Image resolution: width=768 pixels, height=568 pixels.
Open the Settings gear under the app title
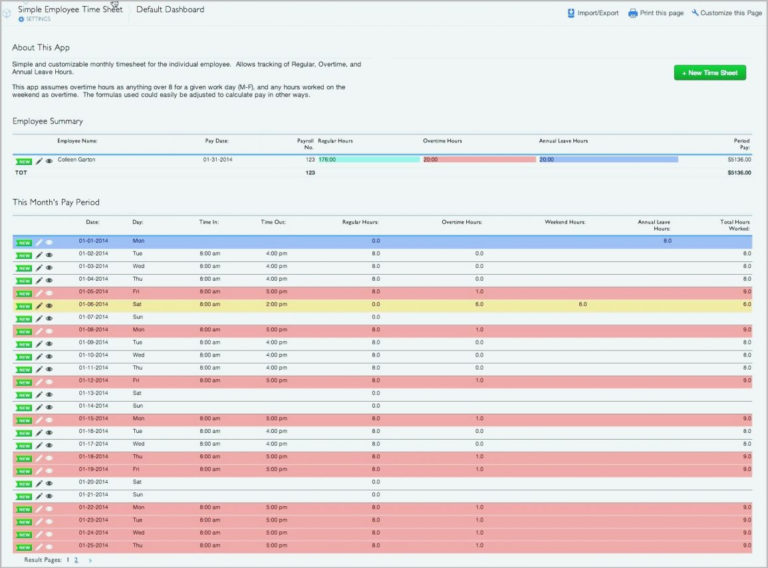(x=21, y=19)
